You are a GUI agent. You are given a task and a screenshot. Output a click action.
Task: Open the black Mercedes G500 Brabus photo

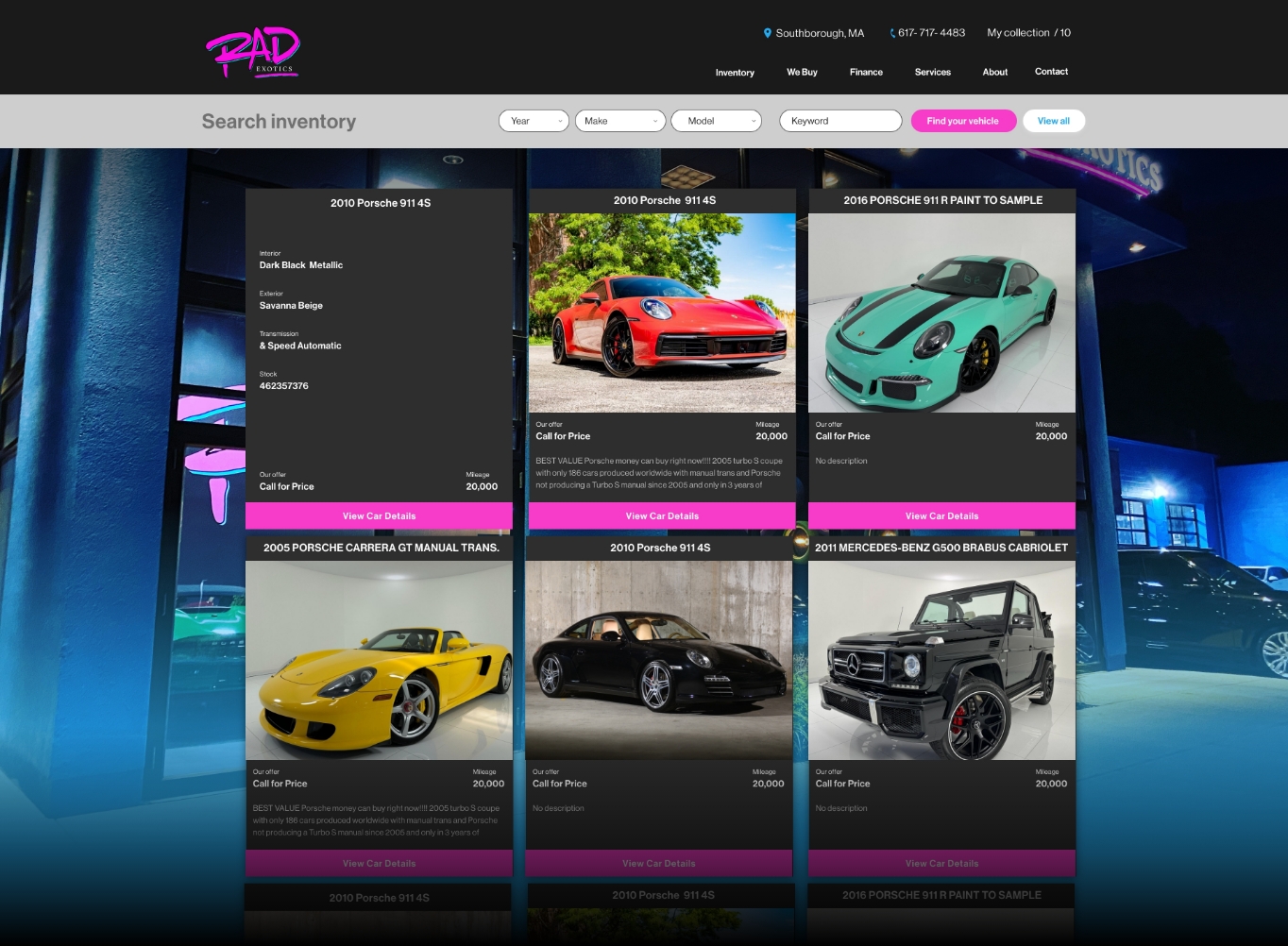(941, 660)
